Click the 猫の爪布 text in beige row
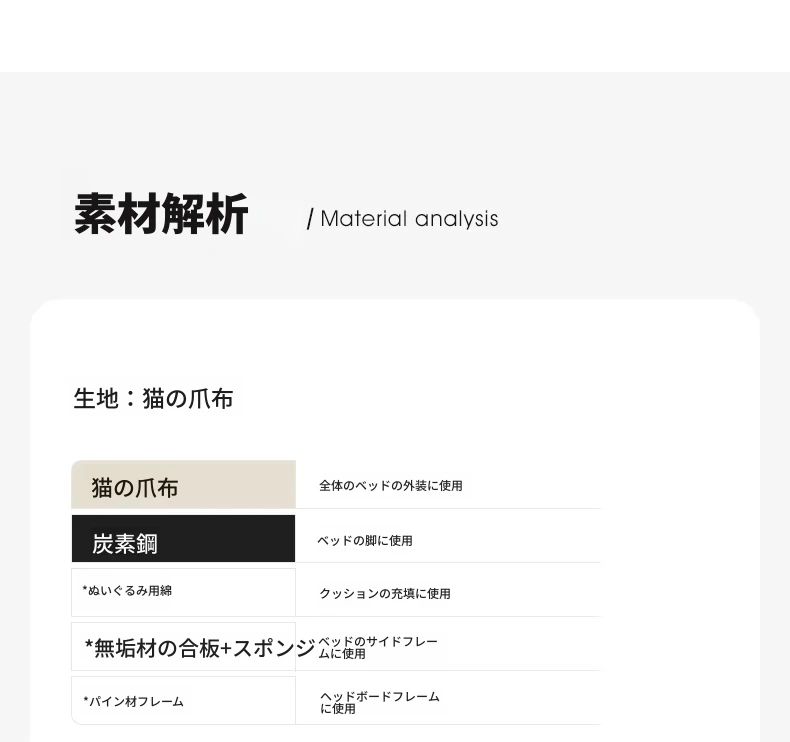Viewport: 790px width, 742px height. [135, 488]
